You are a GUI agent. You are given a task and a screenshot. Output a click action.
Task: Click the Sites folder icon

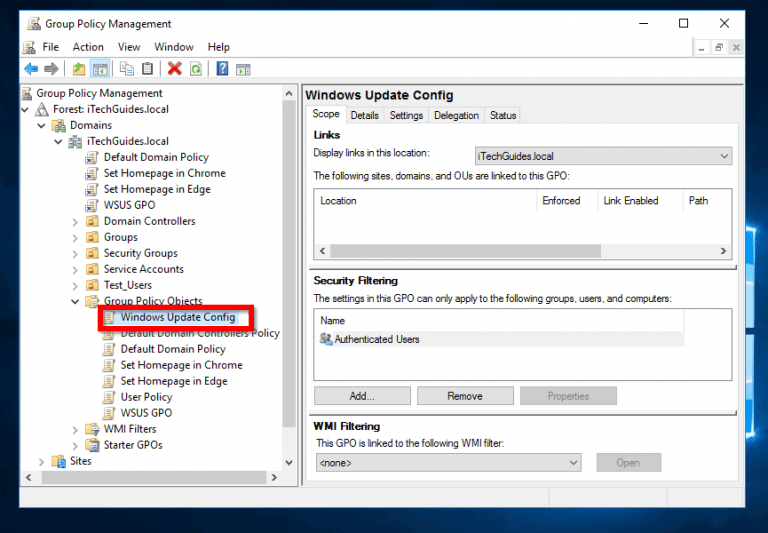(59, 461)
